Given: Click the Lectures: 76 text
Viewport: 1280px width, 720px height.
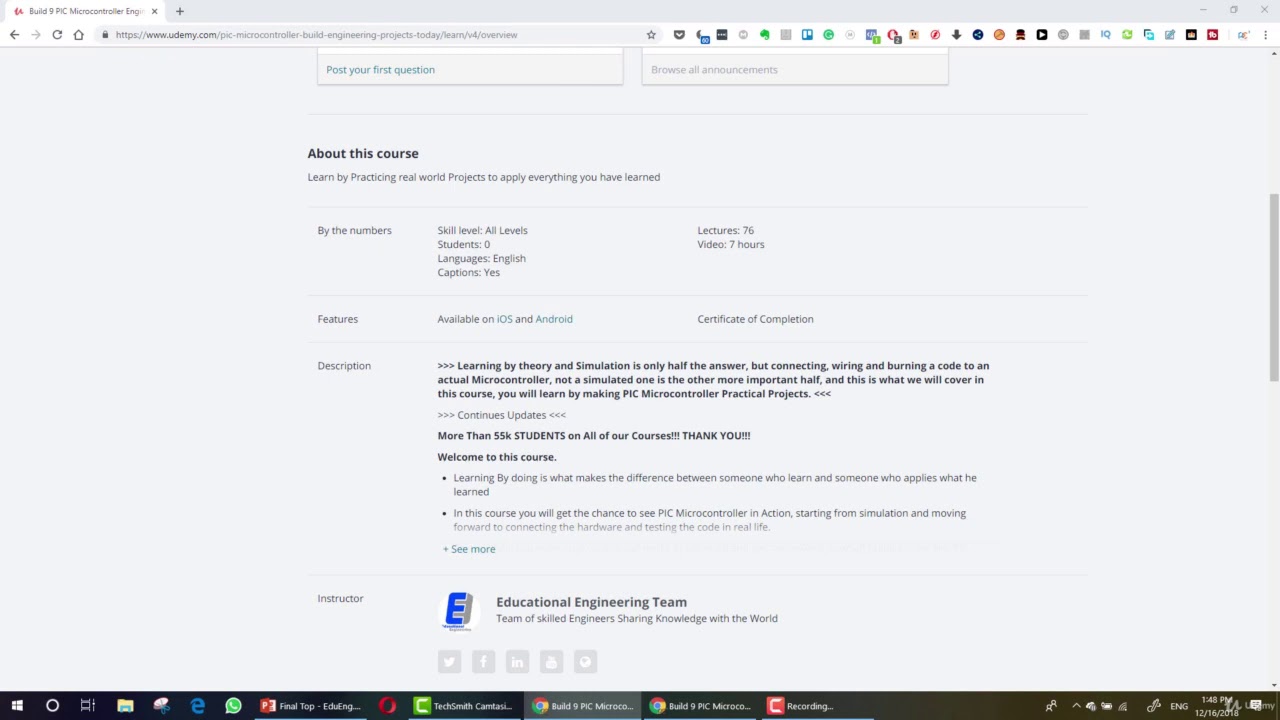Looking at the screenshot, I should (725, 231).
